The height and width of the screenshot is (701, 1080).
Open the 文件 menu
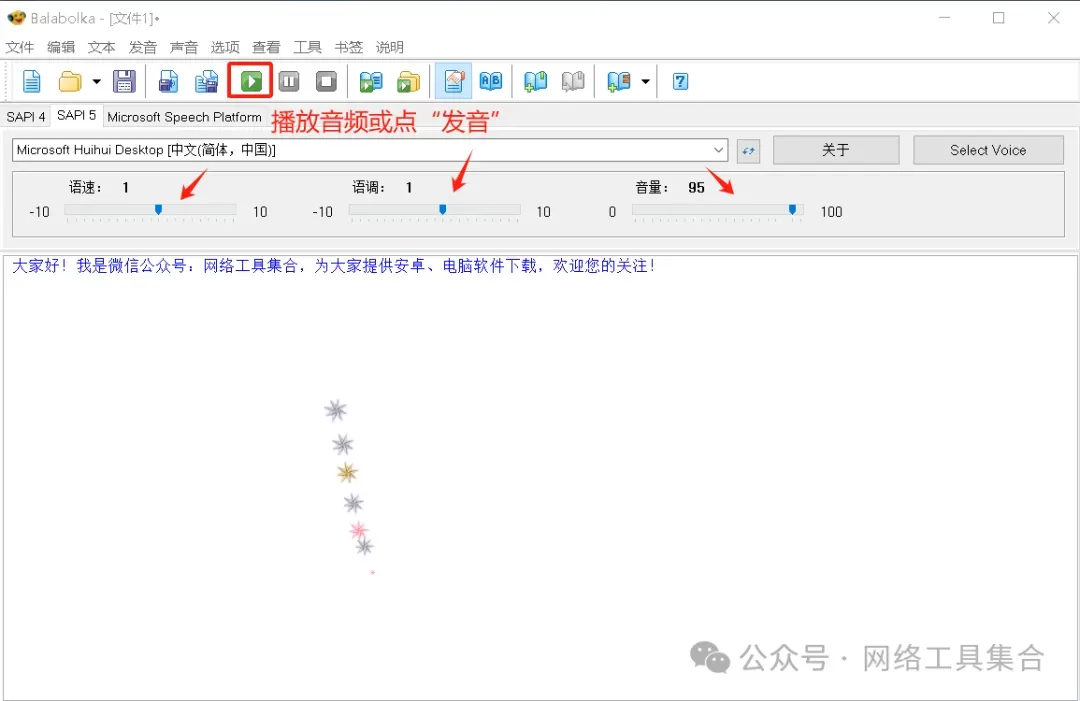point(19,47)
